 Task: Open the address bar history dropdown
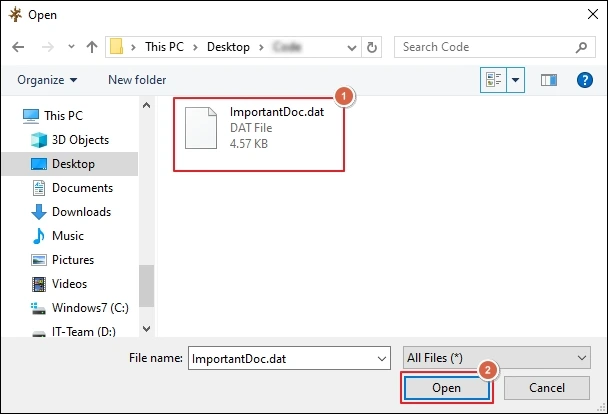pos(352,48)
